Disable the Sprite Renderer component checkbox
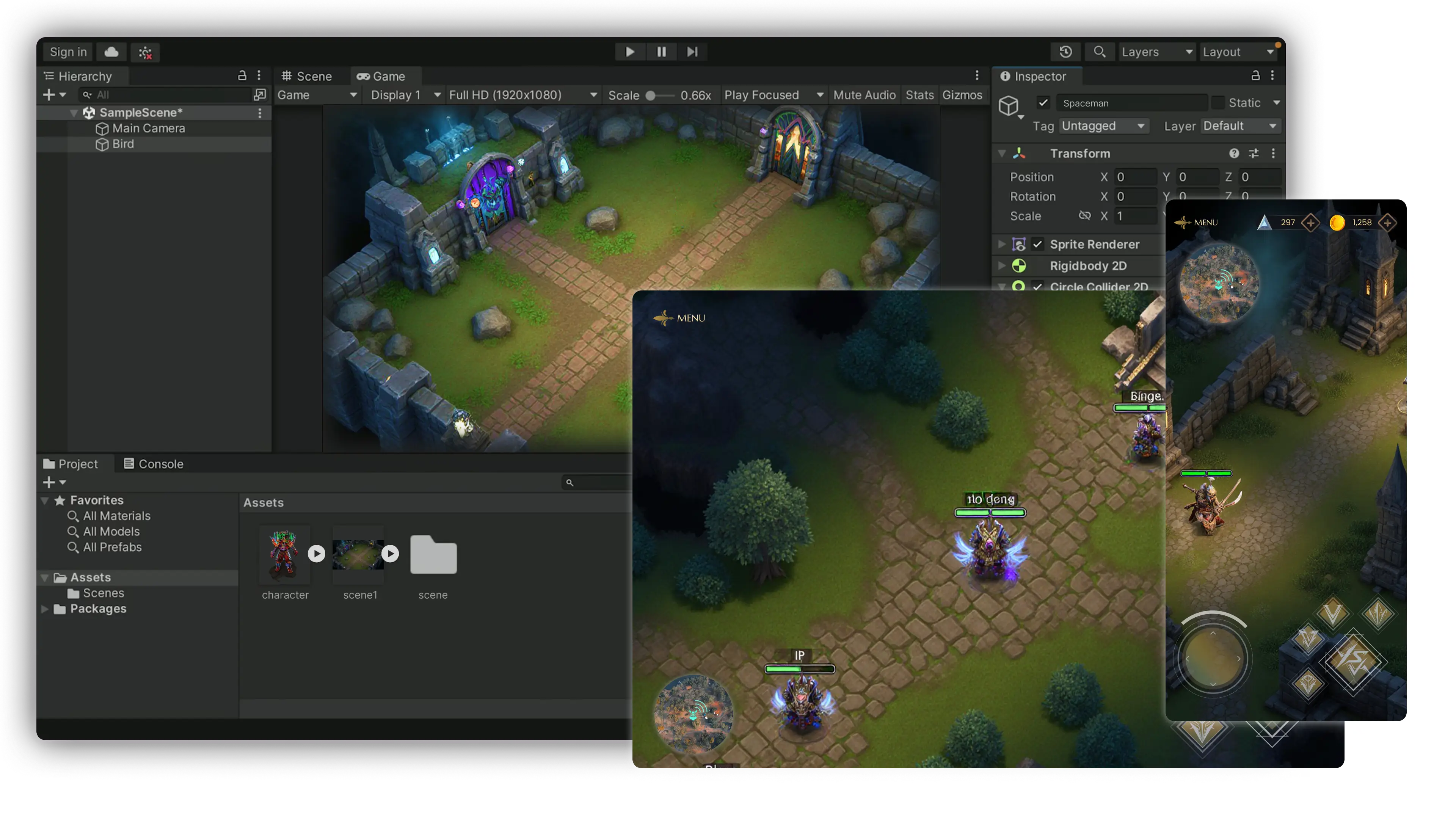 tap(1038, 244)
